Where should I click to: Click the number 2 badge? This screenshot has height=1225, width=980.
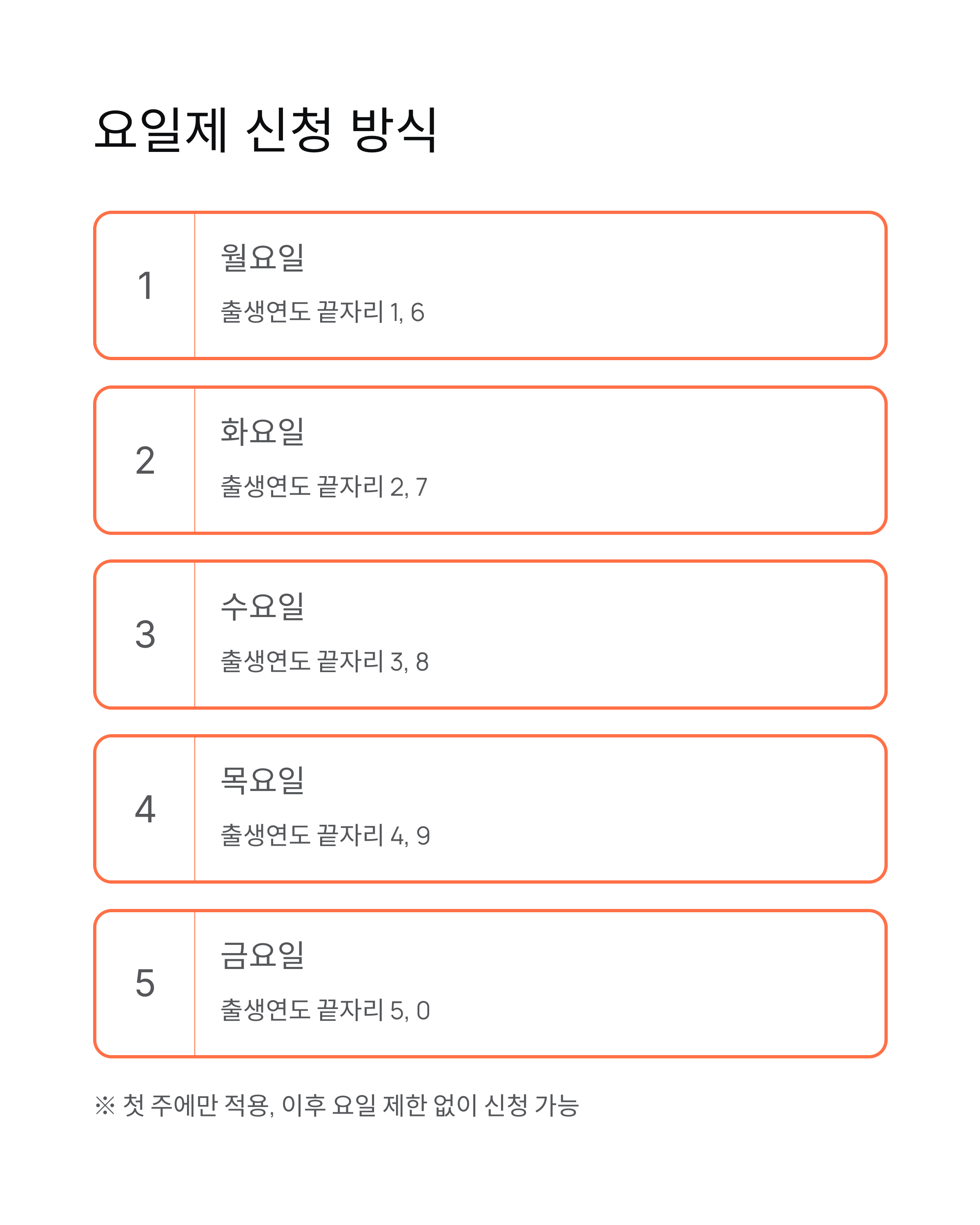[x=145, y=460]
